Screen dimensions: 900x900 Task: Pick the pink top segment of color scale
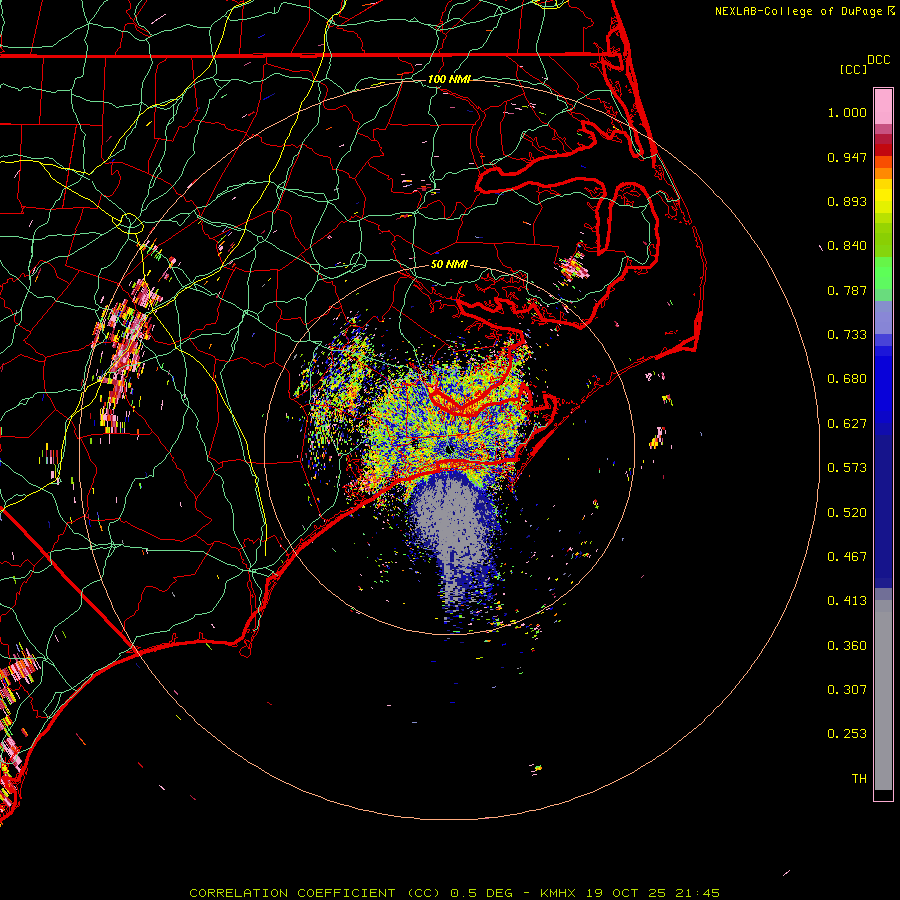[883, 107]
